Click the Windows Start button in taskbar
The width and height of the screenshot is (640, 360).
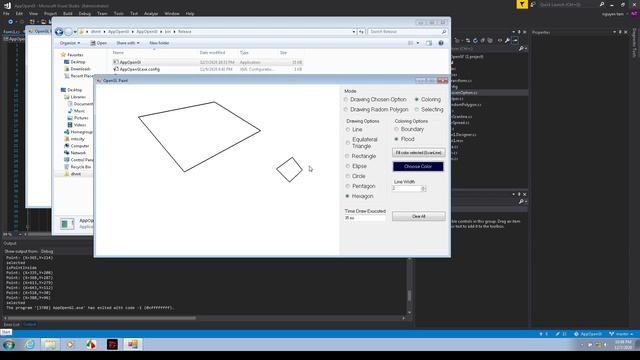(x=9, y=344)
